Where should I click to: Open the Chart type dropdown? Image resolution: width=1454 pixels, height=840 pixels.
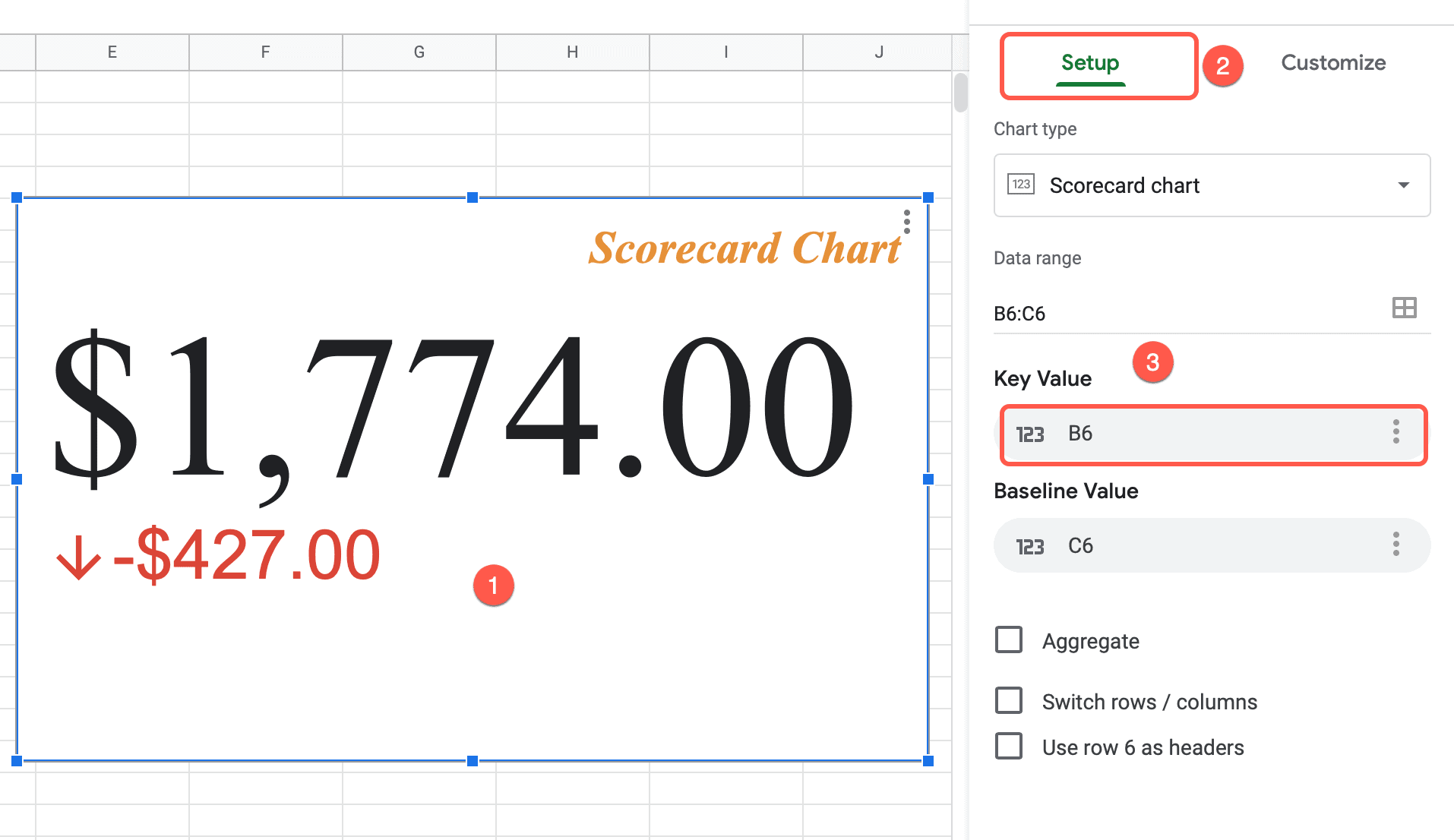point(1211,185)
